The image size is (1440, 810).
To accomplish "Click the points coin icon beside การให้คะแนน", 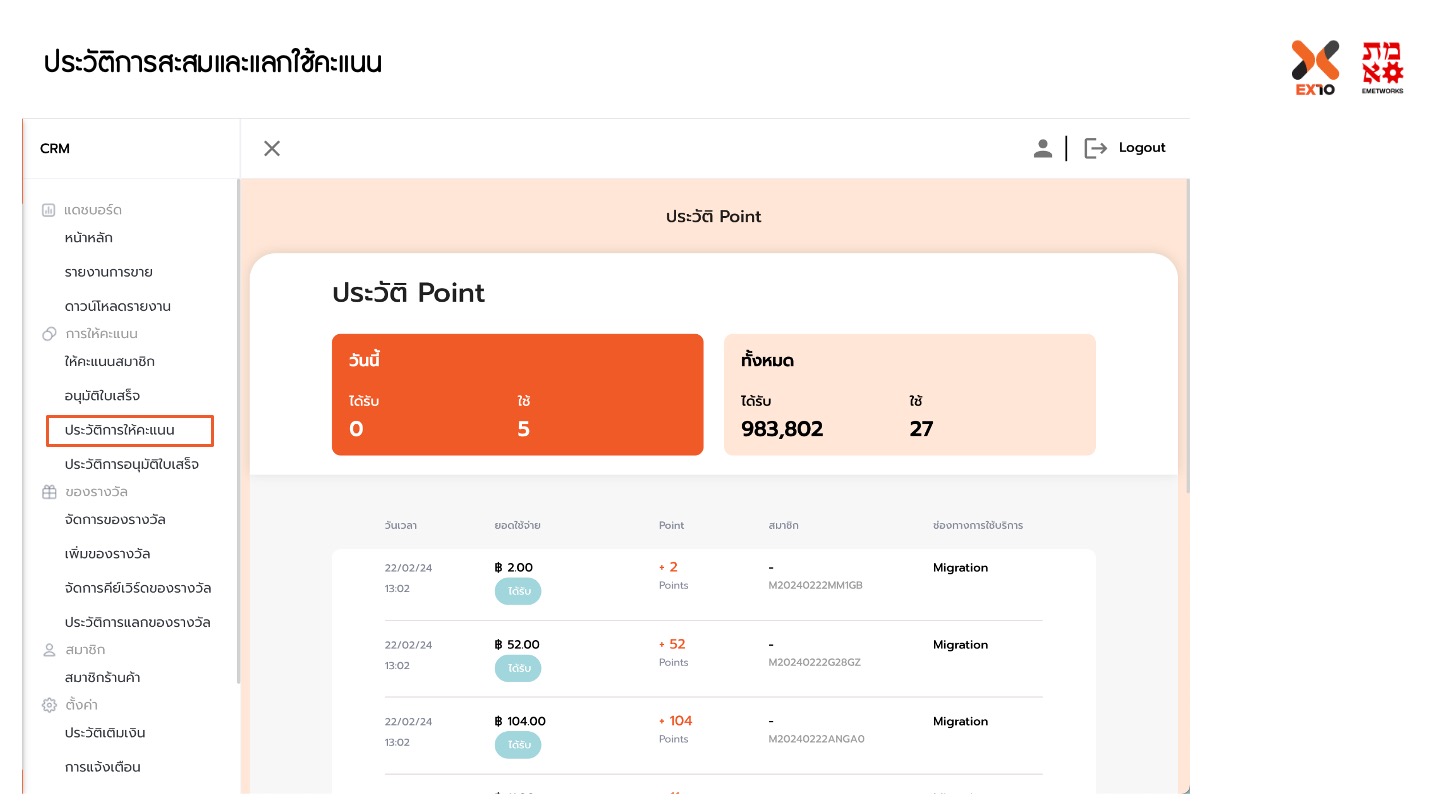I will click(48, 334).
